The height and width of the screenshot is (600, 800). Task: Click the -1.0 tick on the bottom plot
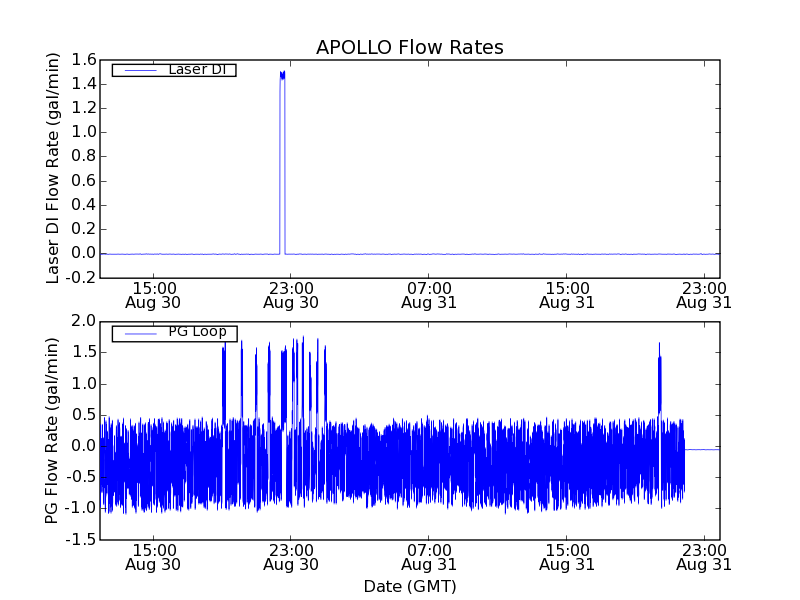pos(81,509)
